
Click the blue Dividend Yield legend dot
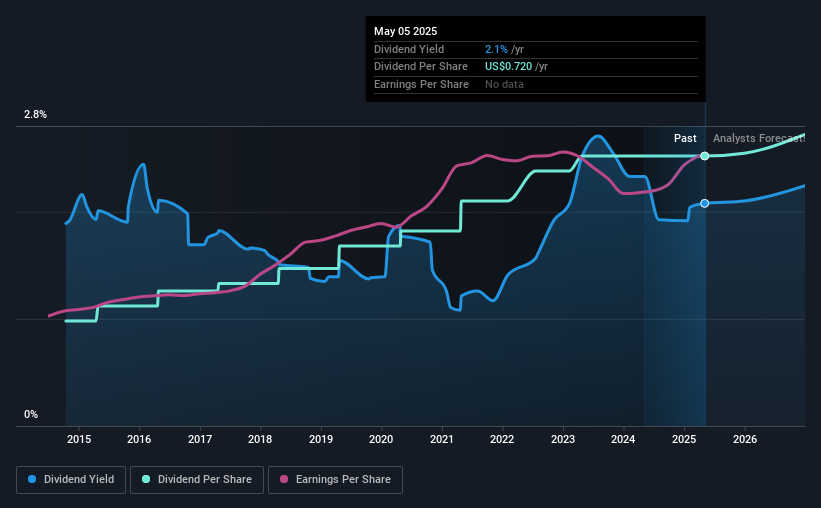pos(32,479)
